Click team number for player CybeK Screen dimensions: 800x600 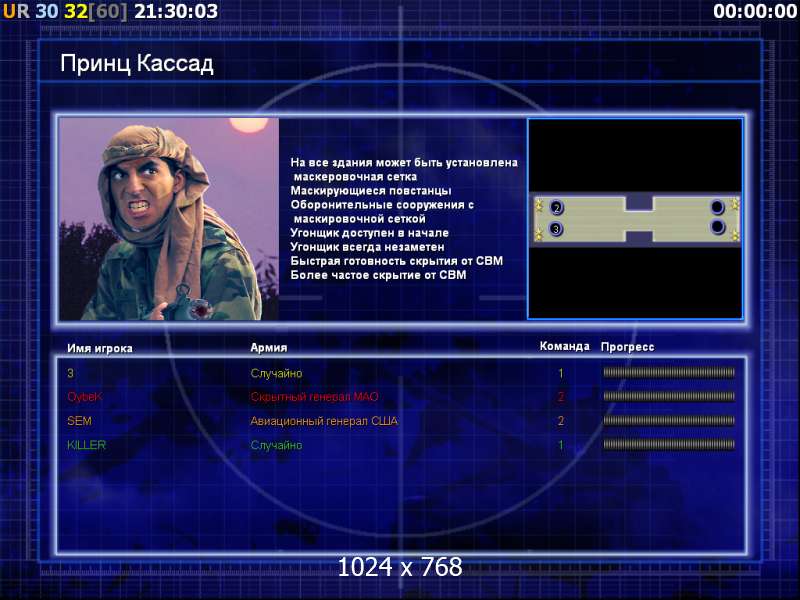click(561, 397)
